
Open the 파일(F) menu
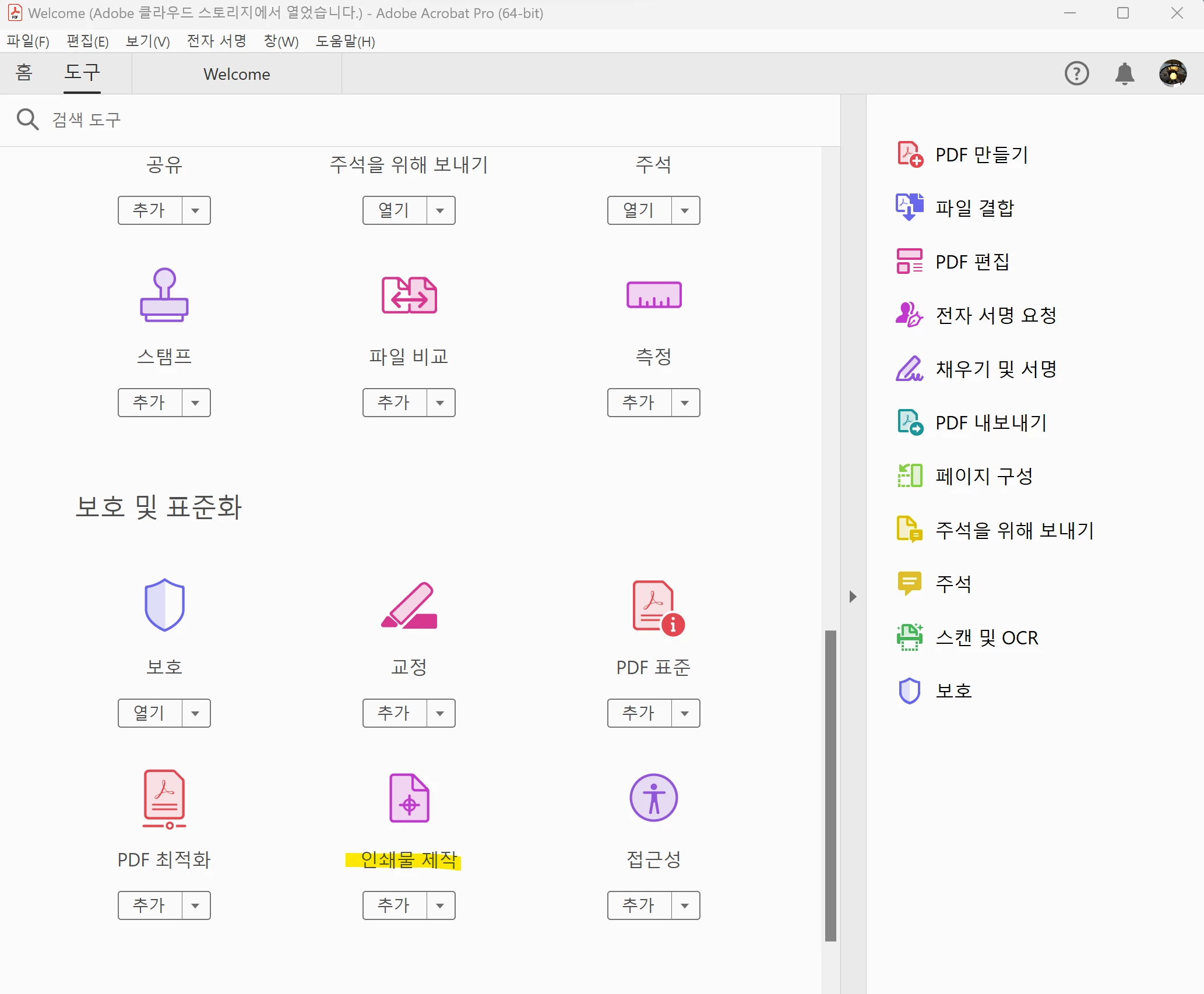coord(27,41)
